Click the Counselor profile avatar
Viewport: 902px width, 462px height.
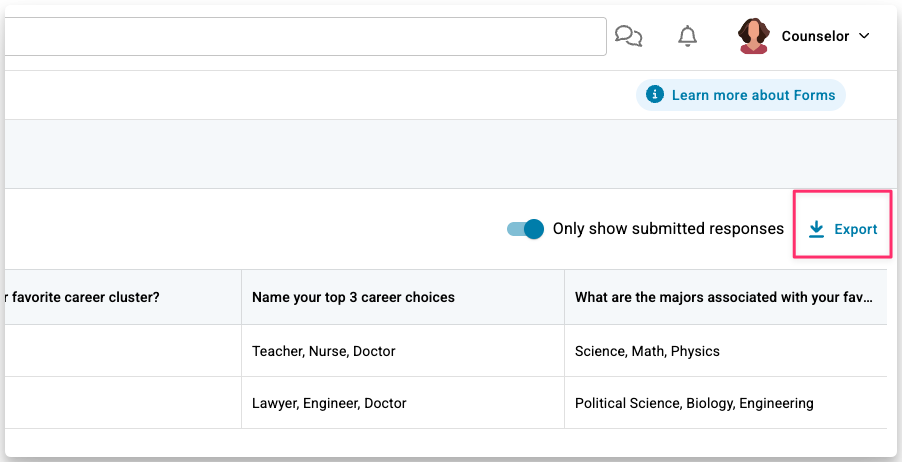754,36
